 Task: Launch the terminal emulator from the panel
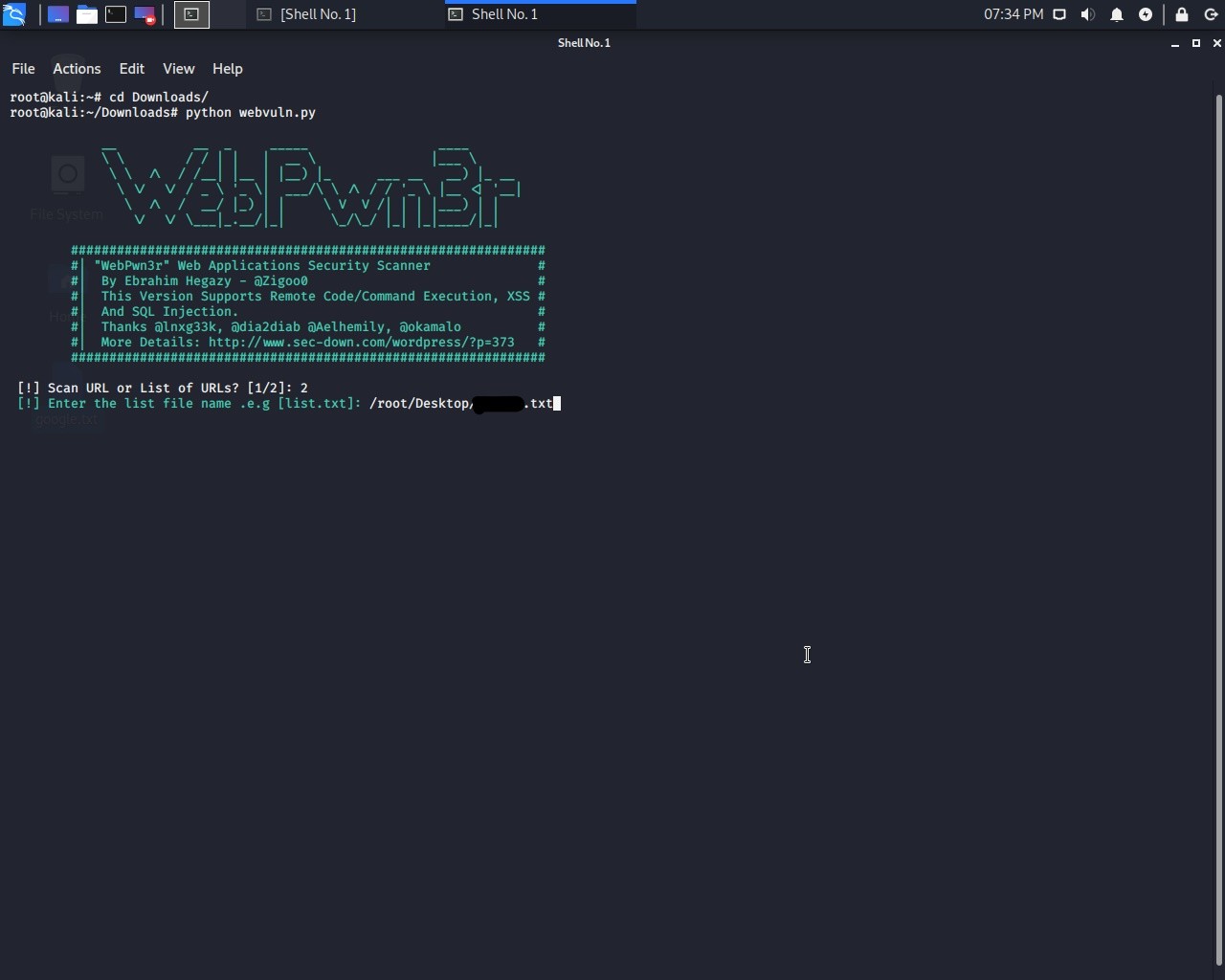(116, 14)
